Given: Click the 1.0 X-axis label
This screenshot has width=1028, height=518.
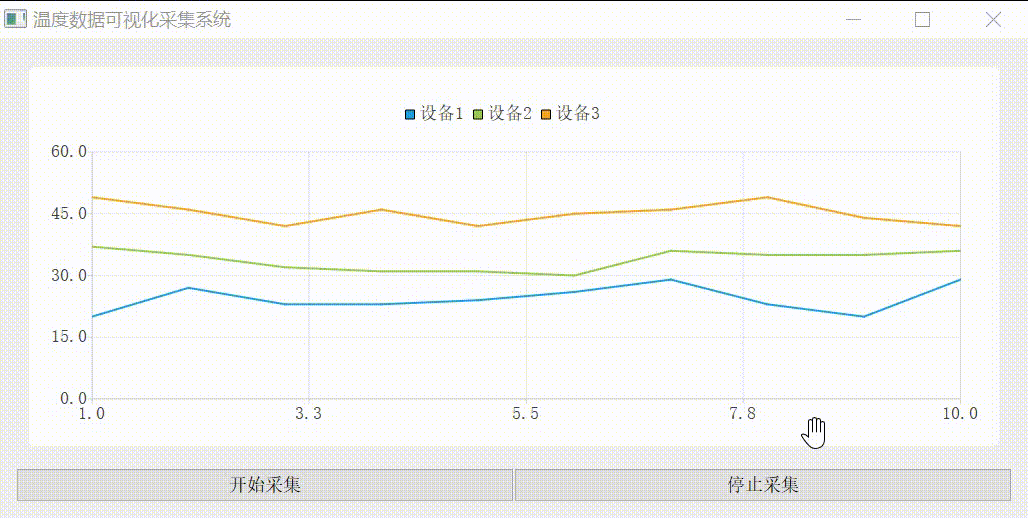Looking at the screenshot, I should (x=92, y=414).
